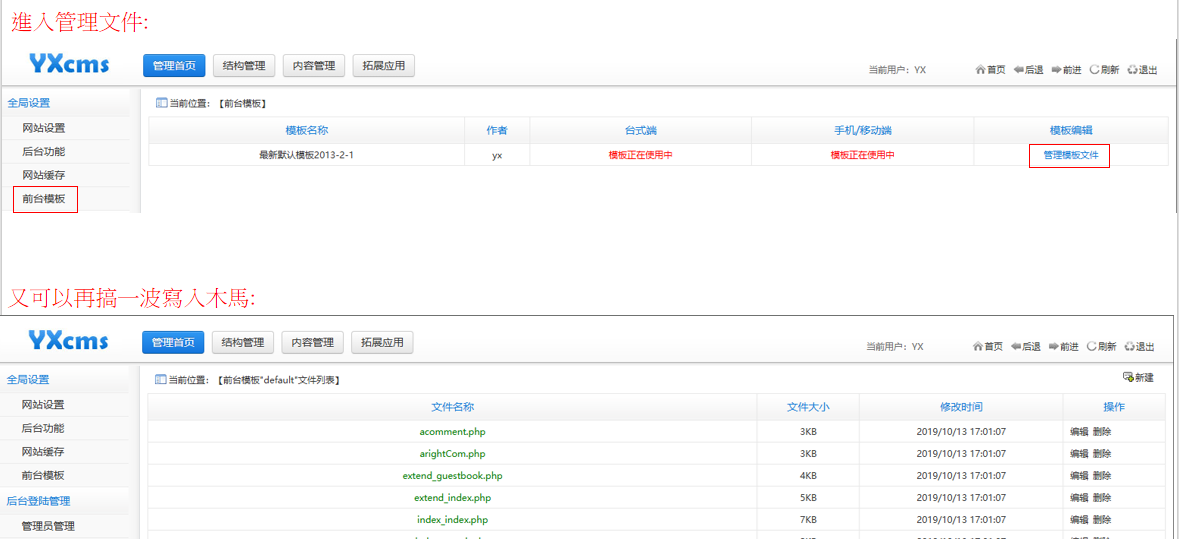Edit extend_guestbook.php via 编辑
Image resolution: width=1179 pixels, height=539 pixels.
[1079, 475]
